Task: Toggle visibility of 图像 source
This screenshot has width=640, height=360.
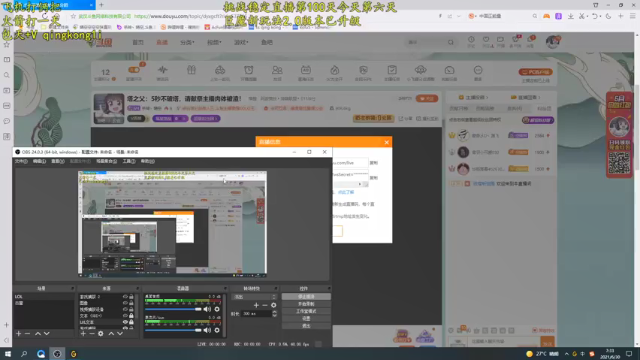Action: pos(125,303)
